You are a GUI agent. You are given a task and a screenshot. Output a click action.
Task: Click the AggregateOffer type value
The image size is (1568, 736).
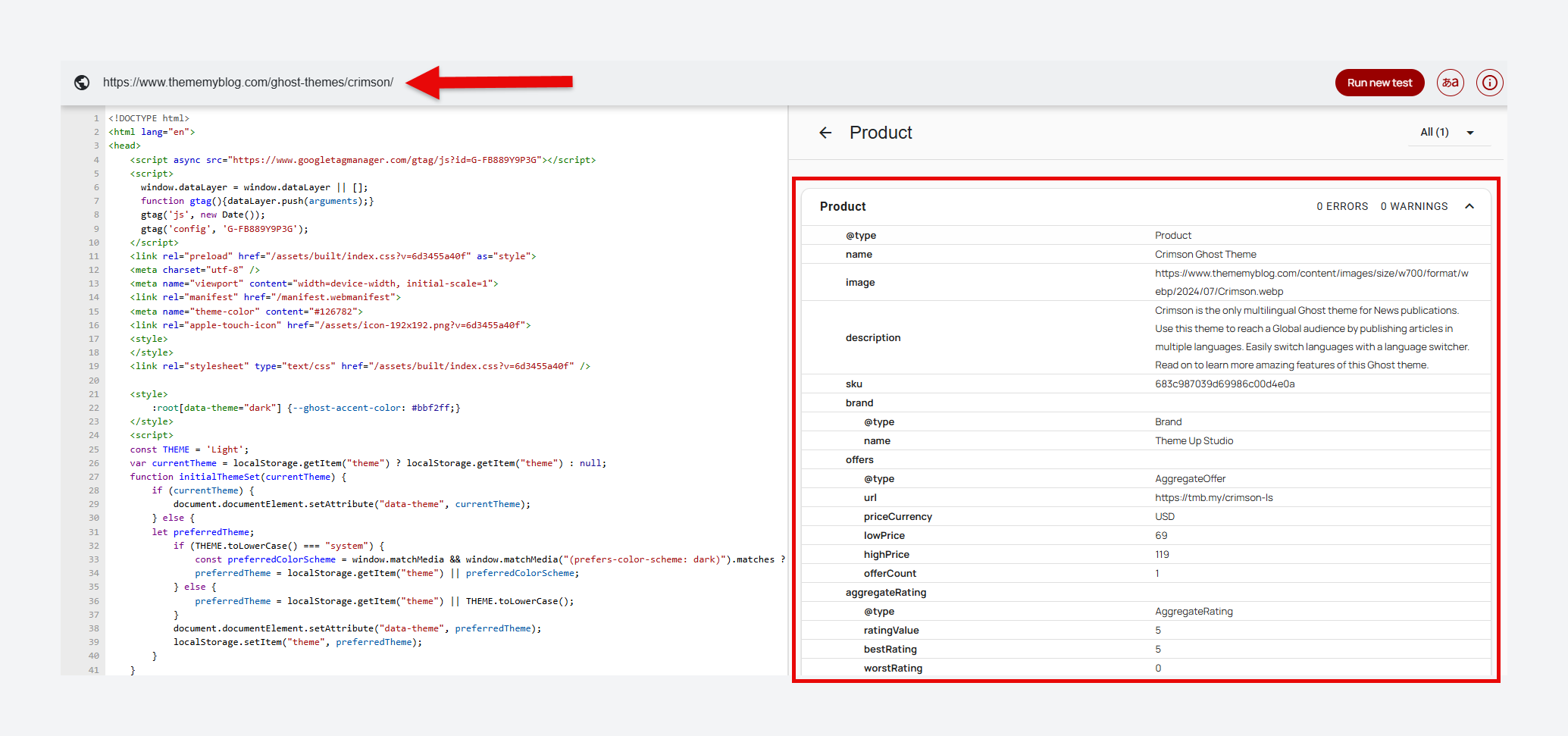(1190, 479)
